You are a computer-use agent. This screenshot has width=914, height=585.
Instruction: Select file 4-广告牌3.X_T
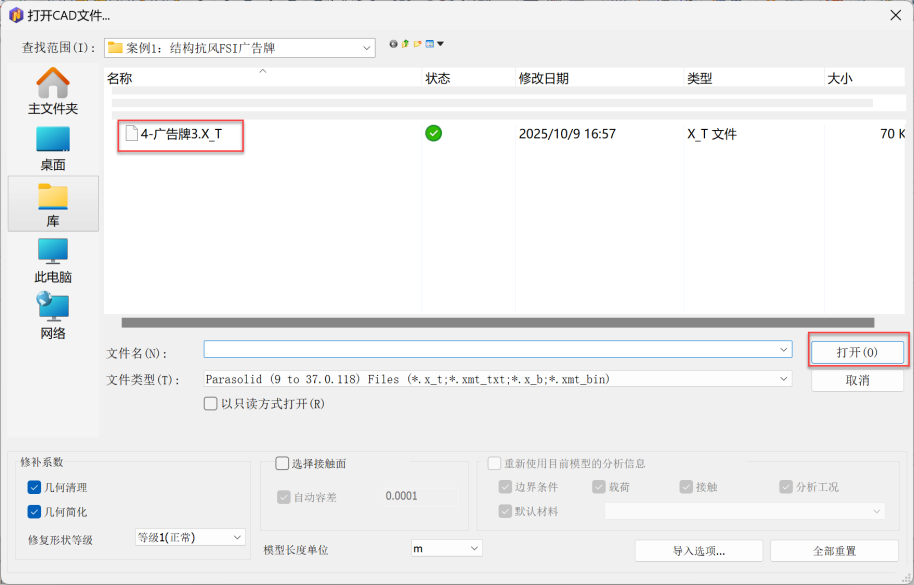click(x=181, y=133)
